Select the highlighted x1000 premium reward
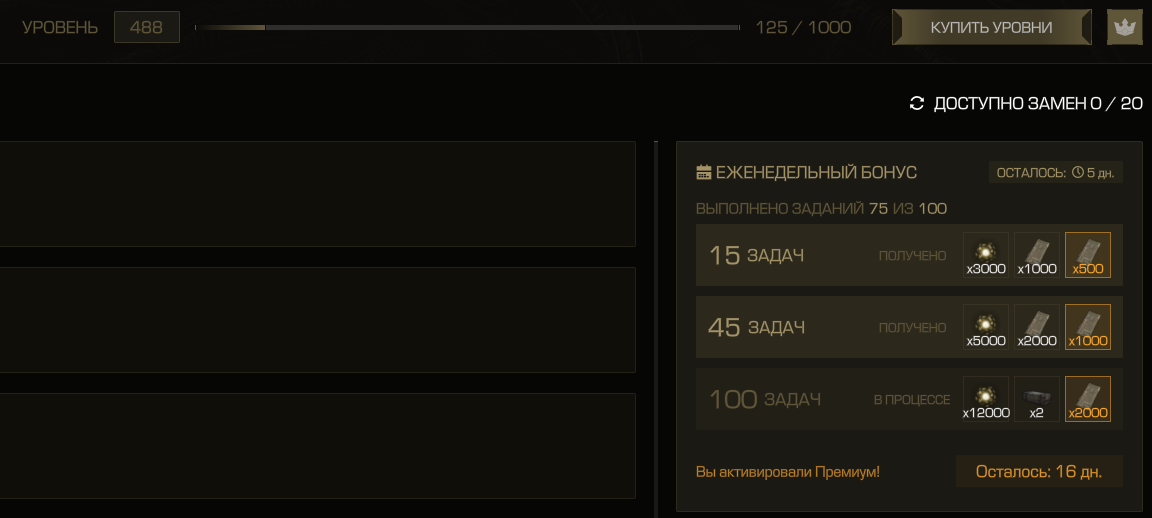 [1087, 327]
